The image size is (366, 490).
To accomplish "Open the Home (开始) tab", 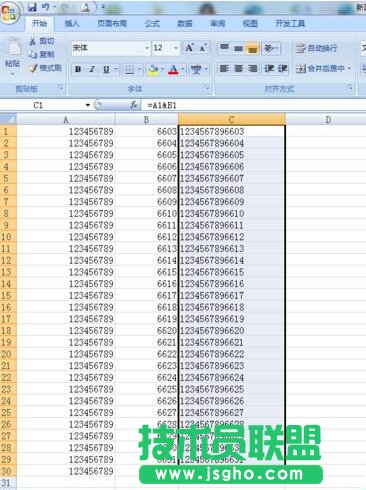I will (39, 24).
